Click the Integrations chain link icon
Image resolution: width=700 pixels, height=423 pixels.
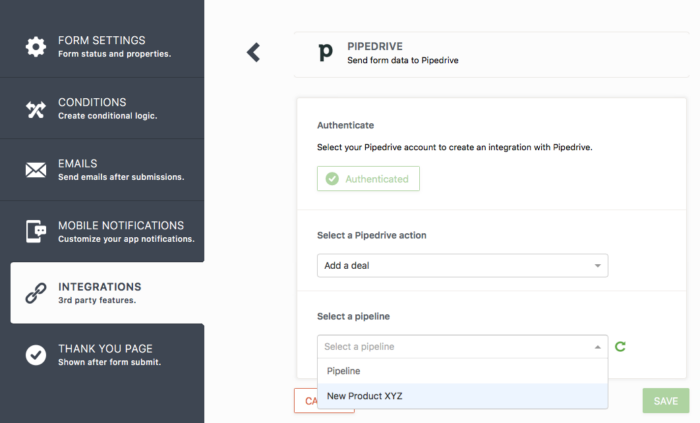tap(36, 293)
